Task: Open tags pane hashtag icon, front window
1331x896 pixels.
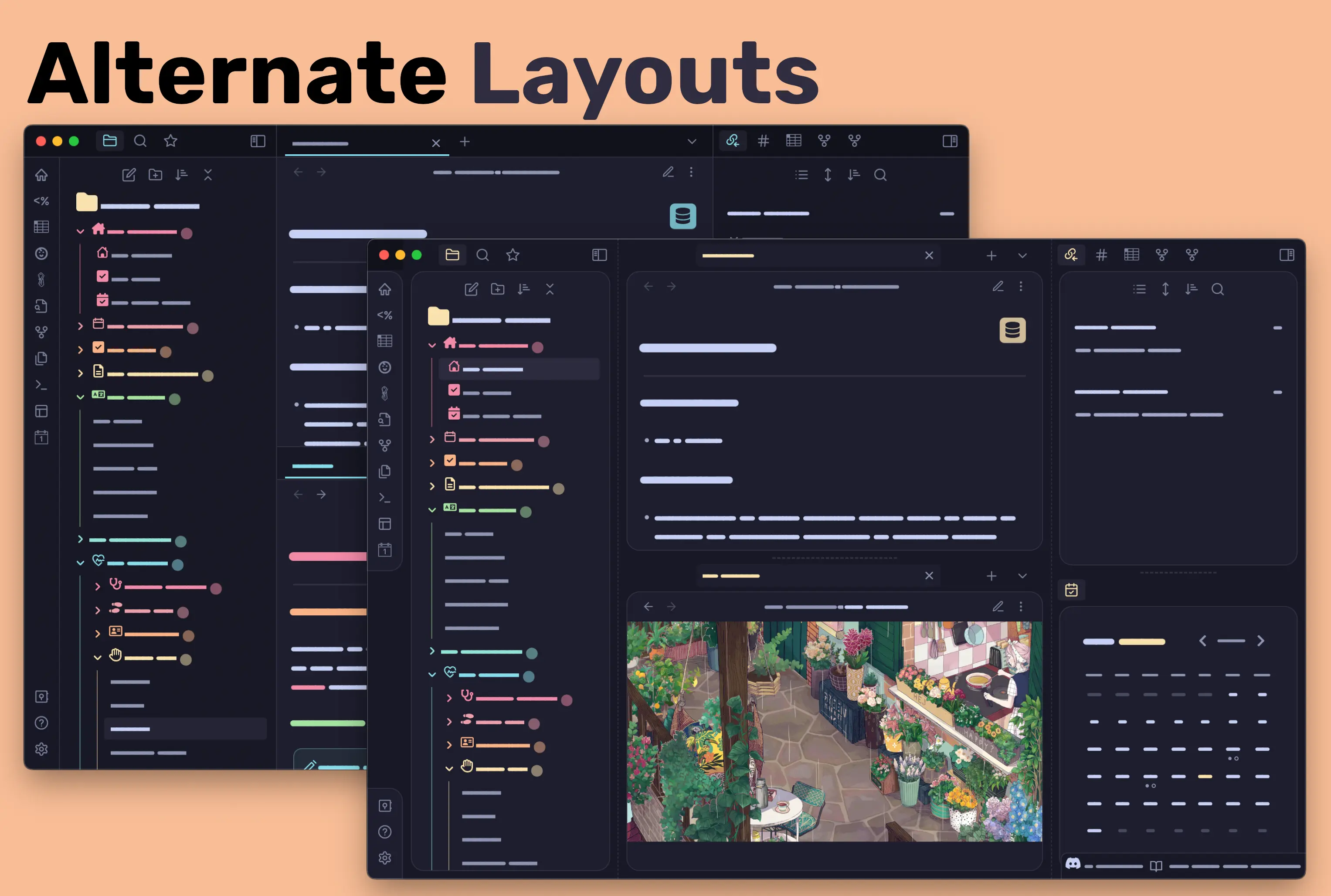Action: [x=1101, y=255]
